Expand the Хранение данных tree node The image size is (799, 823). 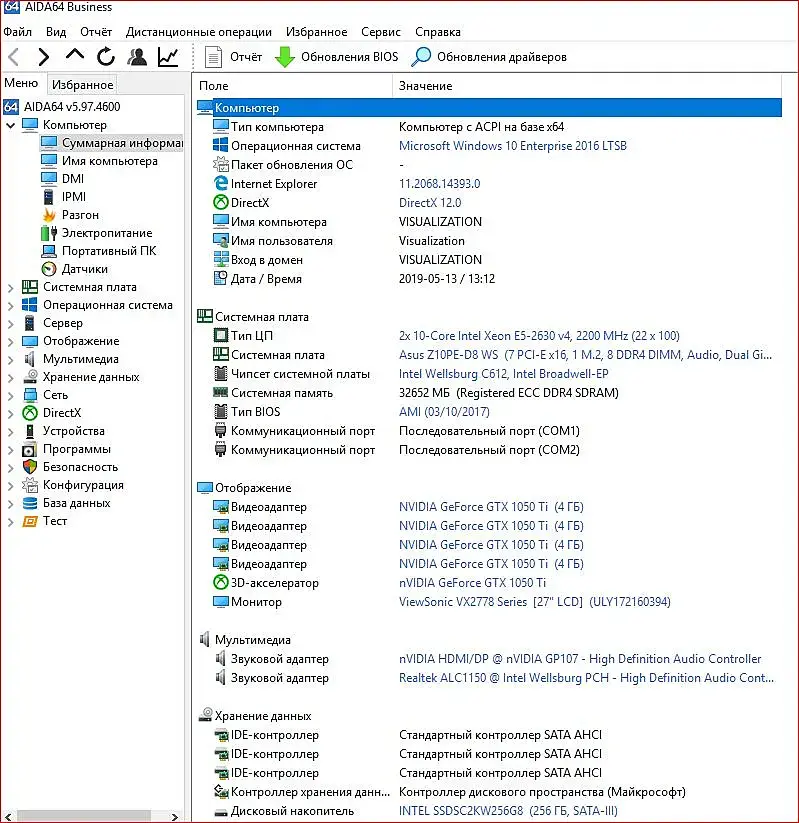[x=10, y=377]
